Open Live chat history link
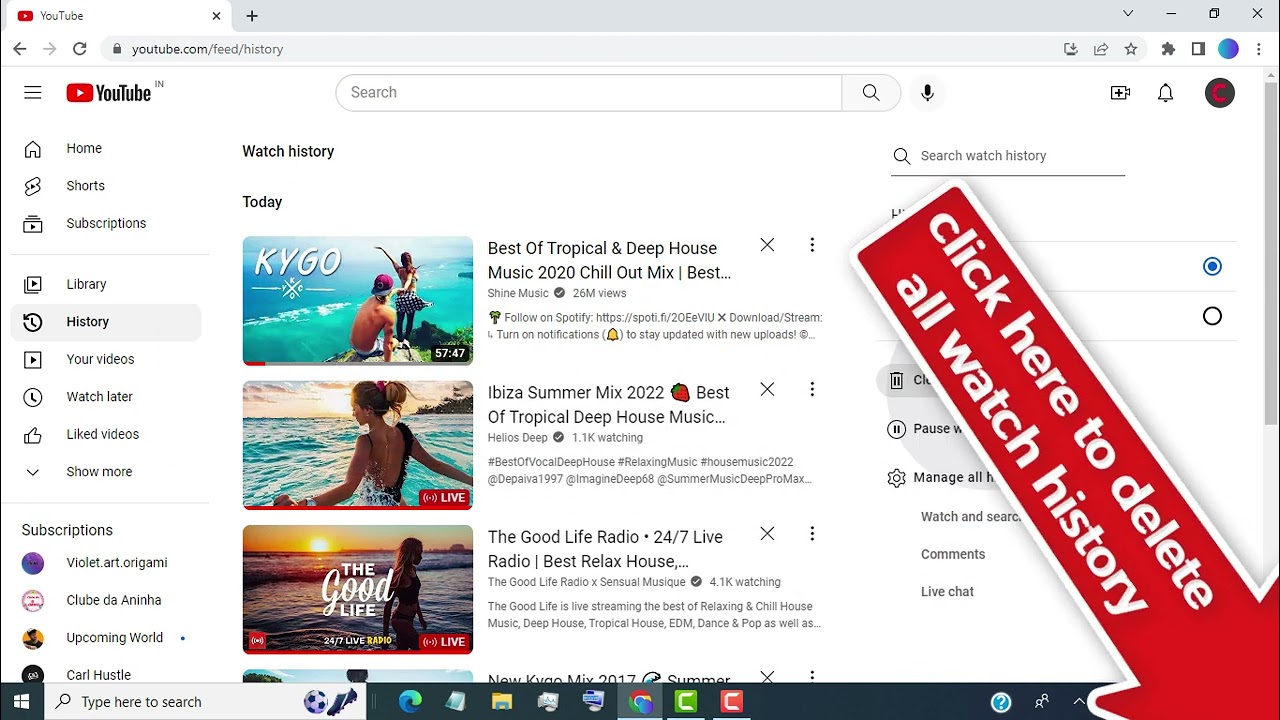 947,592
